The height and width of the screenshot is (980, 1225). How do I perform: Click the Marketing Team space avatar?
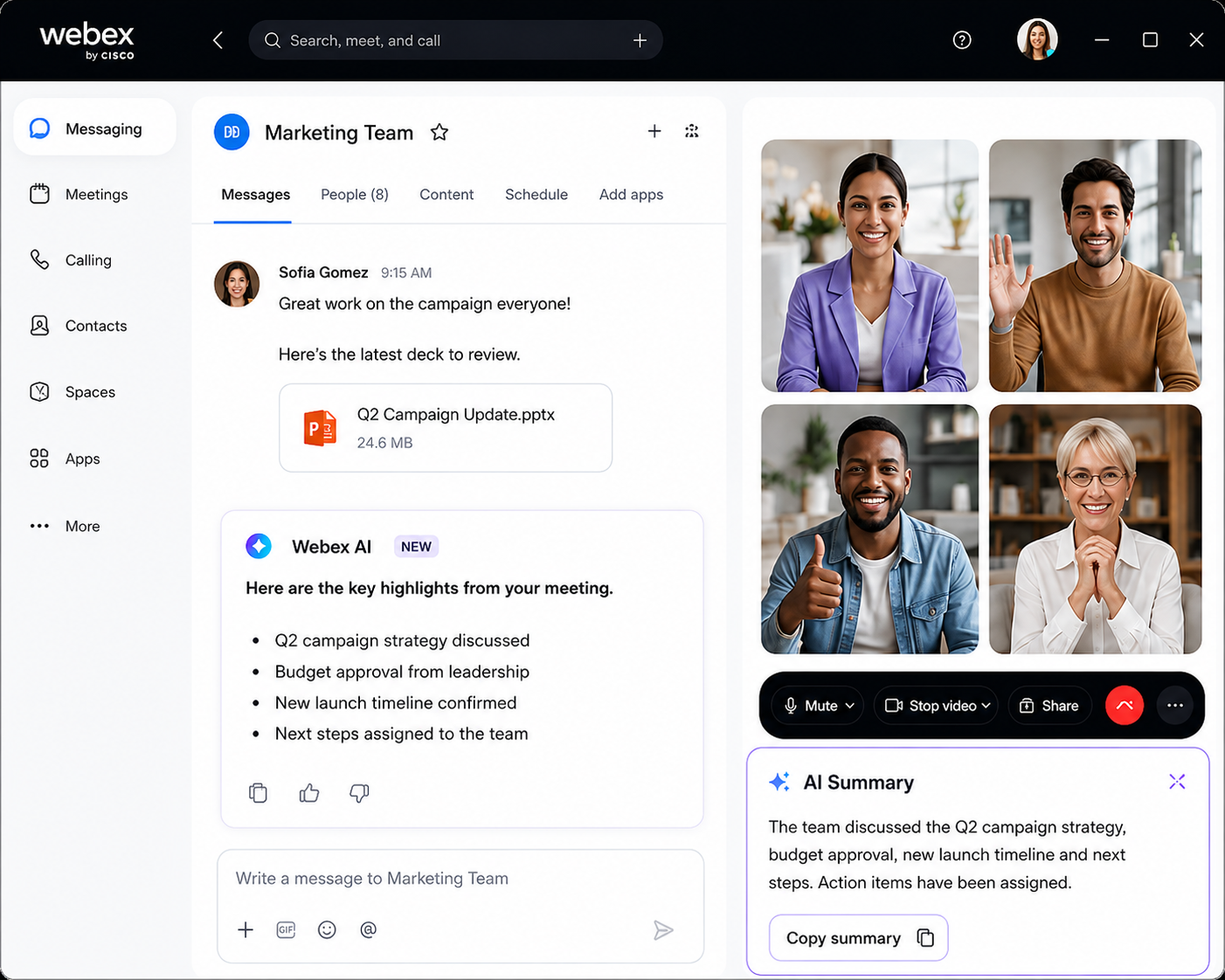(x=232, y=132)
